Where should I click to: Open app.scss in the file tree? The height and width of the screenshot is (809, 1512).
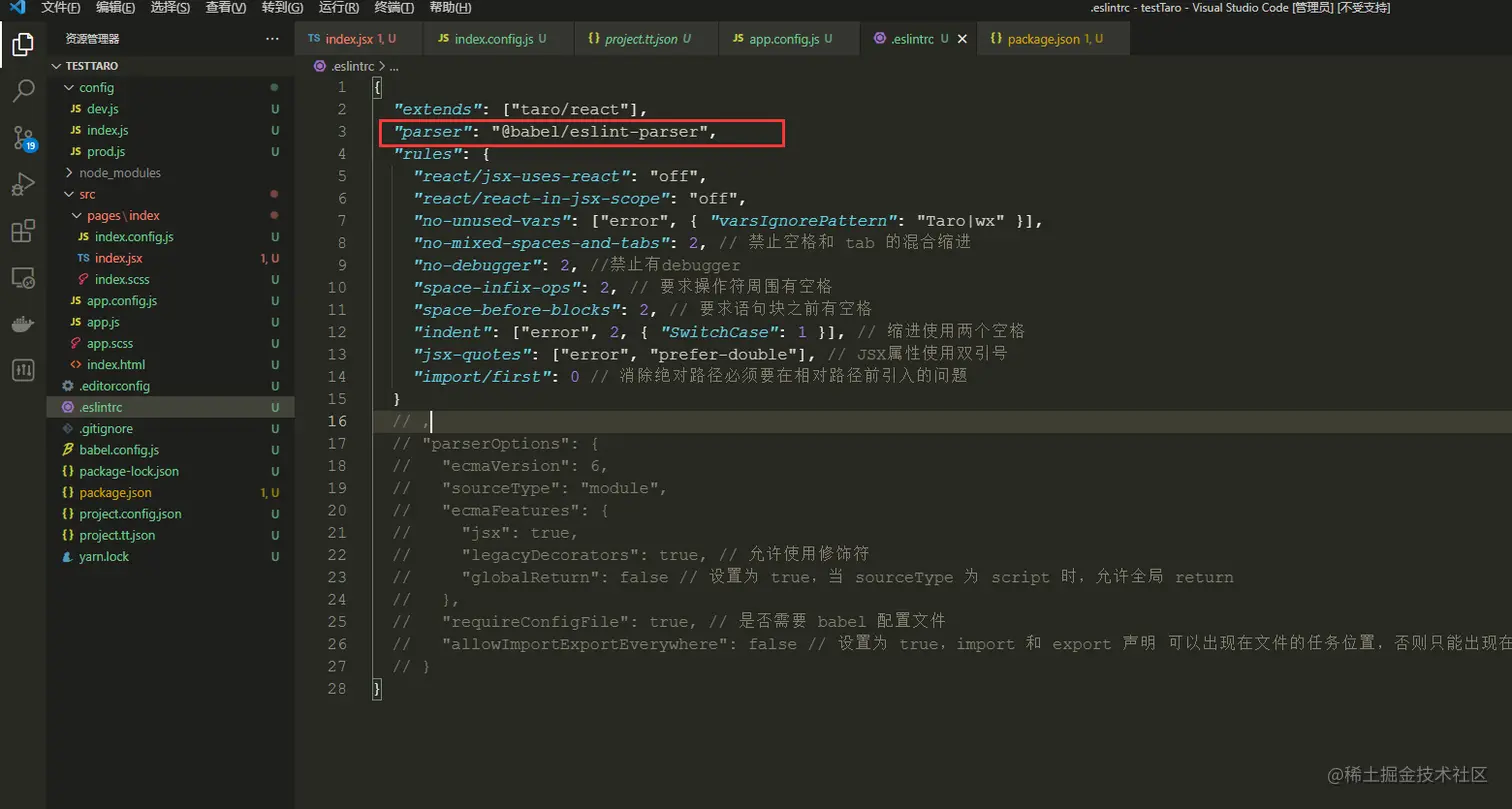click(x=170, y=344)
